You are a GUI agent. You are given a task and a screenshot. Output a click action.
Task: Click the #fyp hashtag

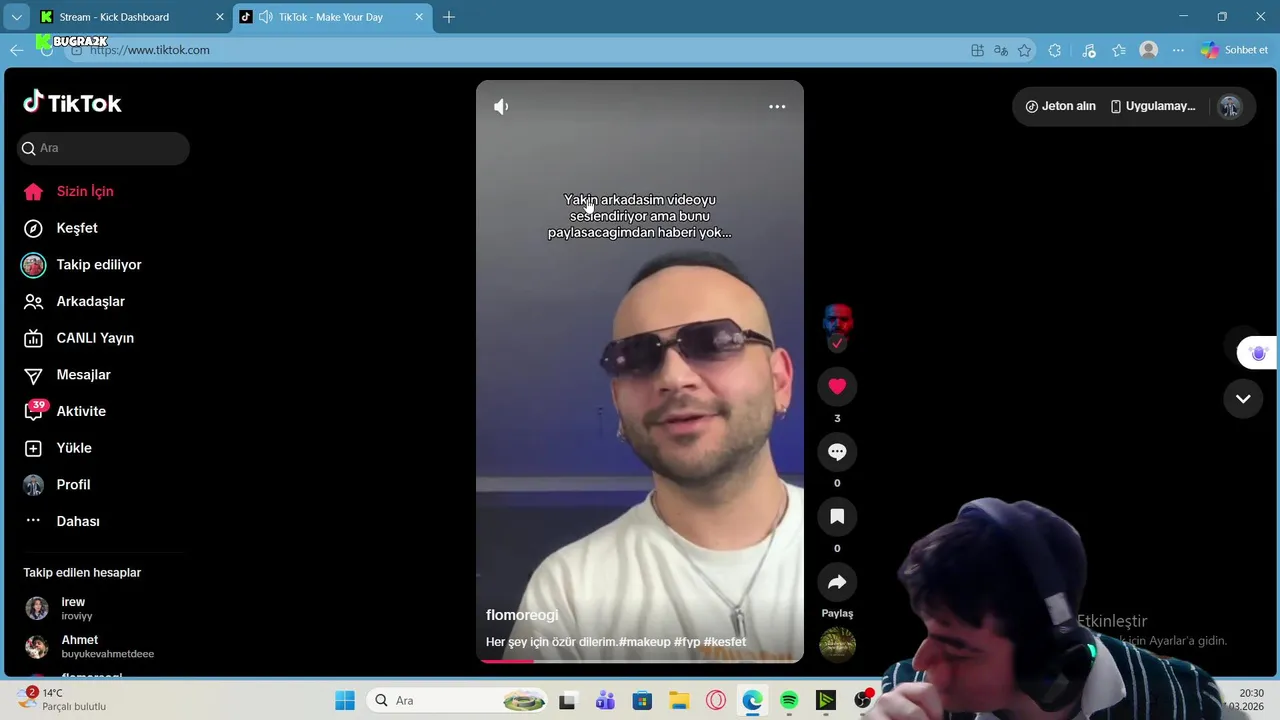tap(687, 642)
